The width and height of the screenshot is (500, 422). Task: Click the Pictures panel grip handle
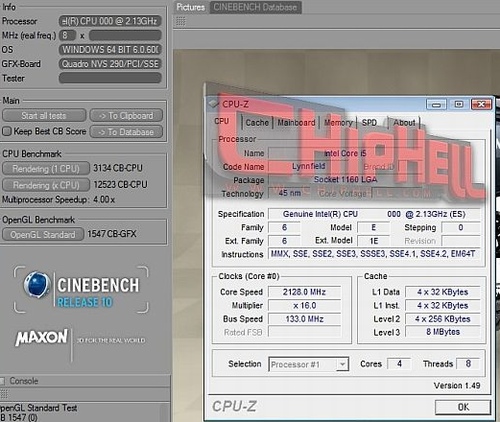pyautogui.click(x=180, y=22)
